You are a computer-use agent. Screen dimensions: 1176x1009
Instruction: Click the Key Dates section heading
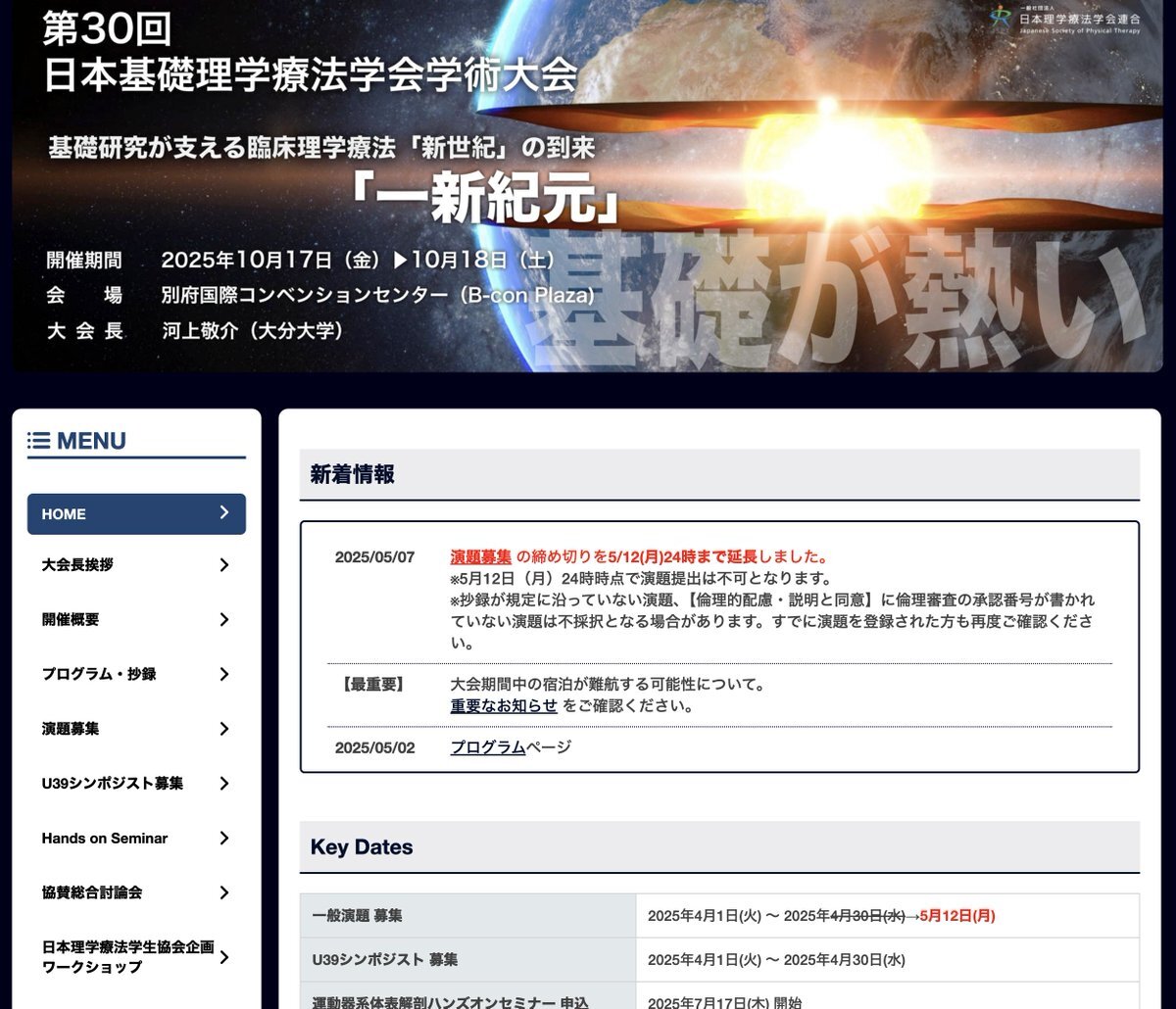pos(362,847)
